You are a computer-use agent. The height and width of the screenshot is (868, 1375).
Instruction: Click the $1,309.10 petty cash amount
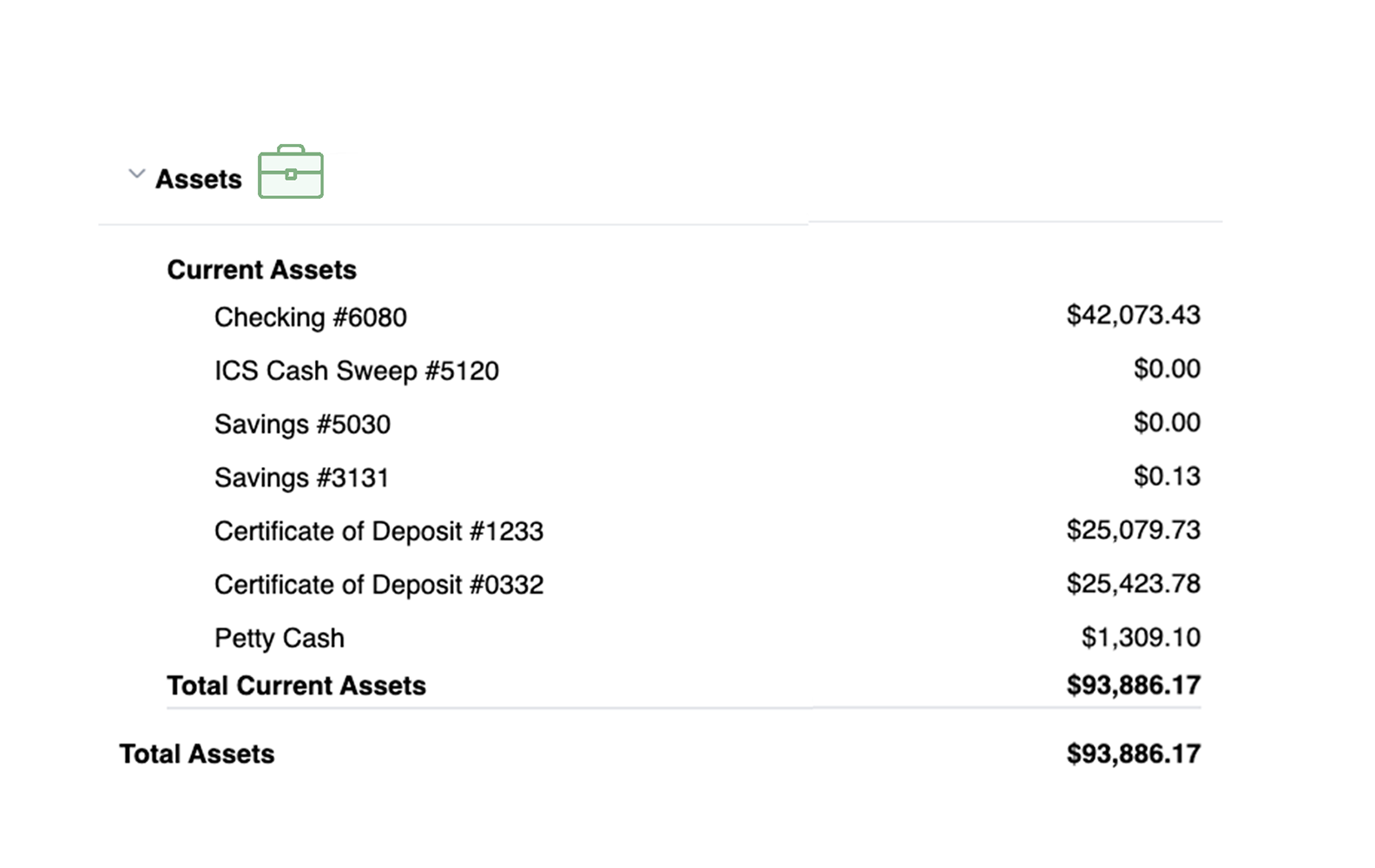pos(1140,638)
